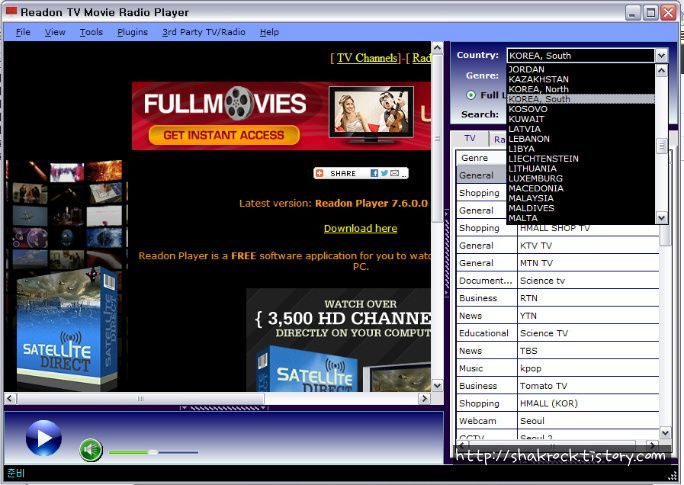Image resolution: width=684 pixels, height=485 pixels.
Task: Click the orange plus share icon
Action: pos(320,174)
